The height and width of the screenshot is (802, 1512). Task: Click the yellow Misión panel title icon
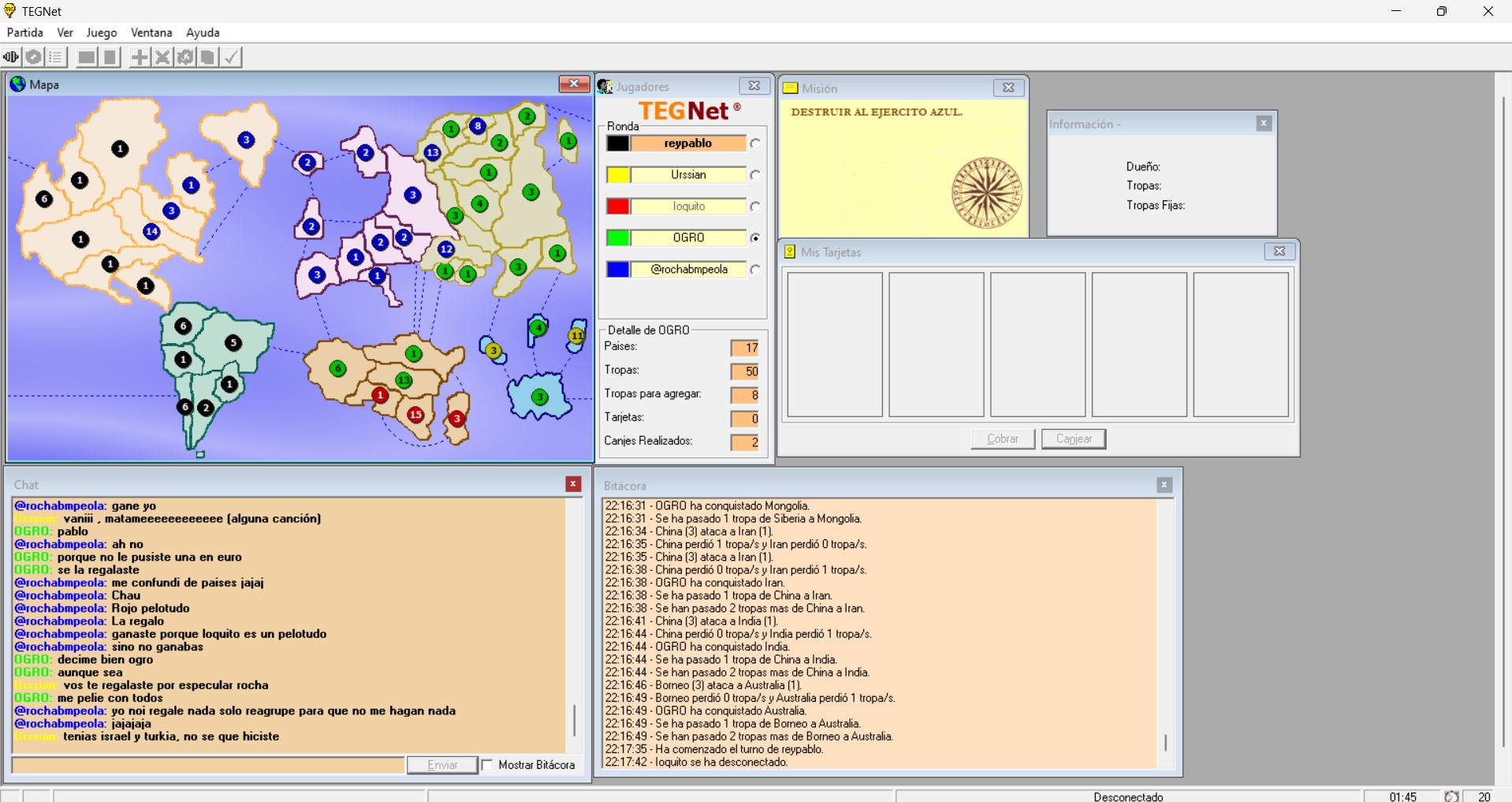(x=790, y=88)
